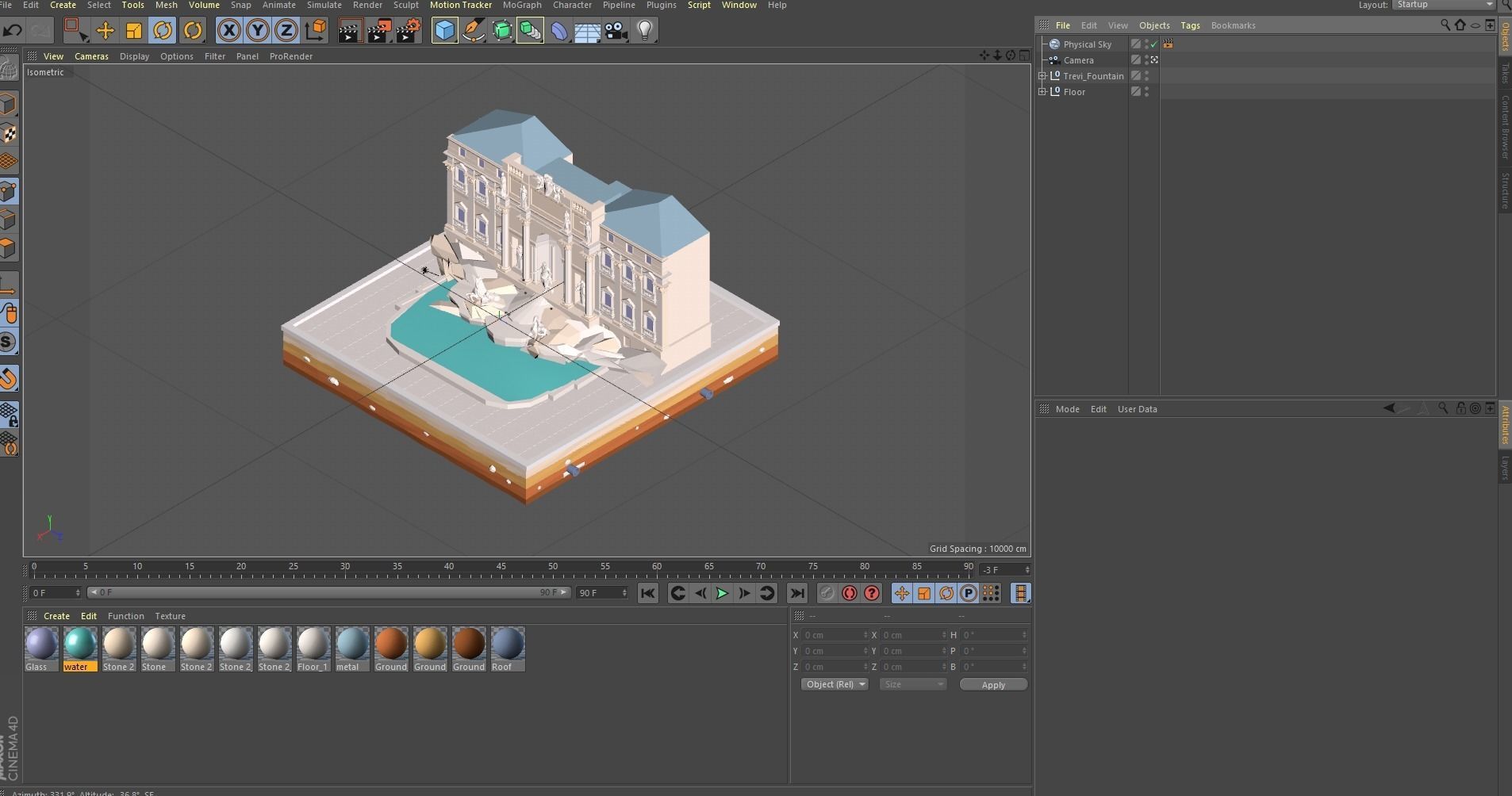The image size is (1512, 796).
Task: Switch to the Attributes side tab
Action: [1504, 425]
